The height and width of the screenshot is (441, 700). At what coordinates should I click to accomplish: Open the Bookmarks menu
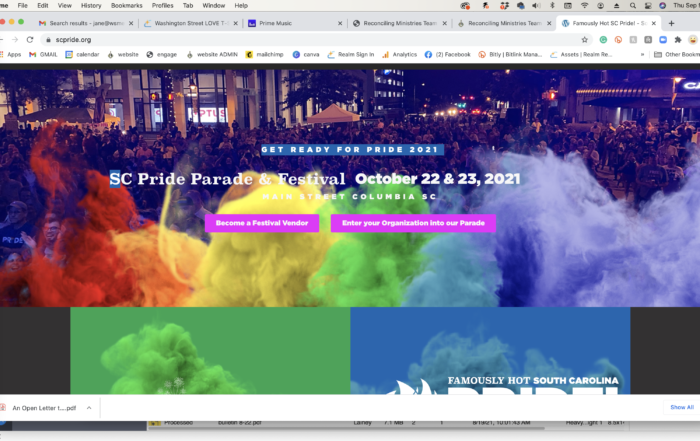(x=126, y=6)
